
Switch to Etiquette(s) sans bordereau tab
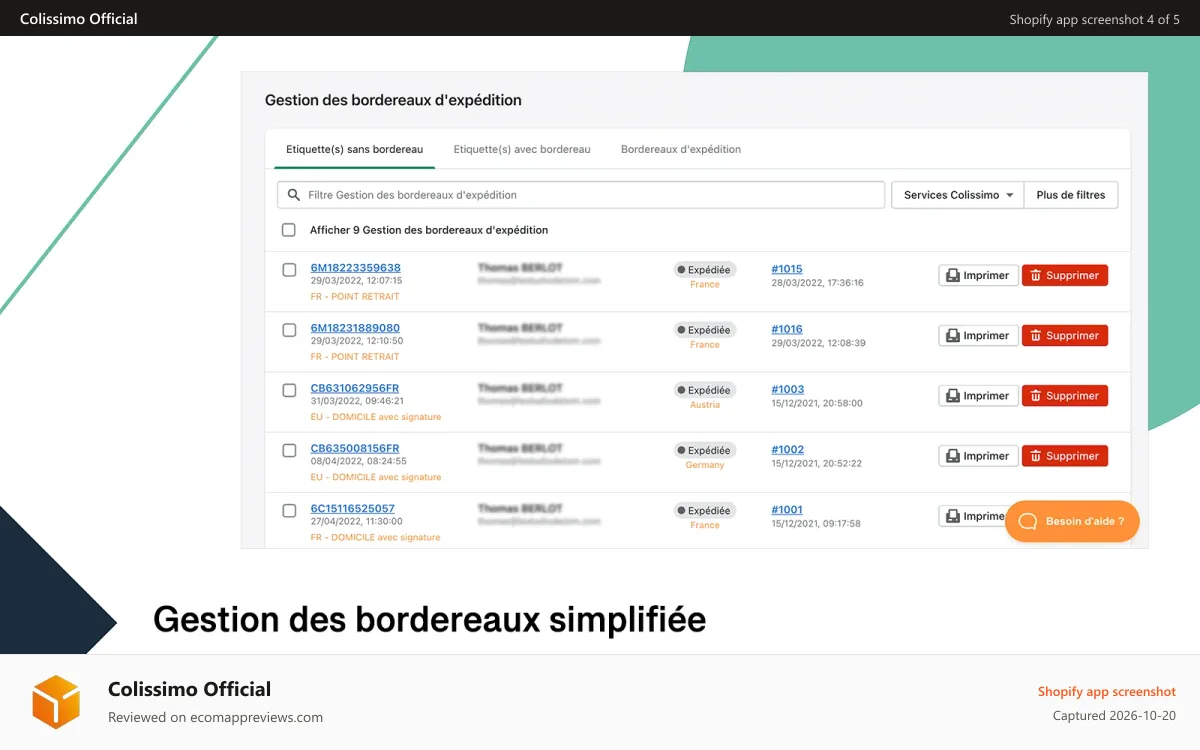point(354,149)
